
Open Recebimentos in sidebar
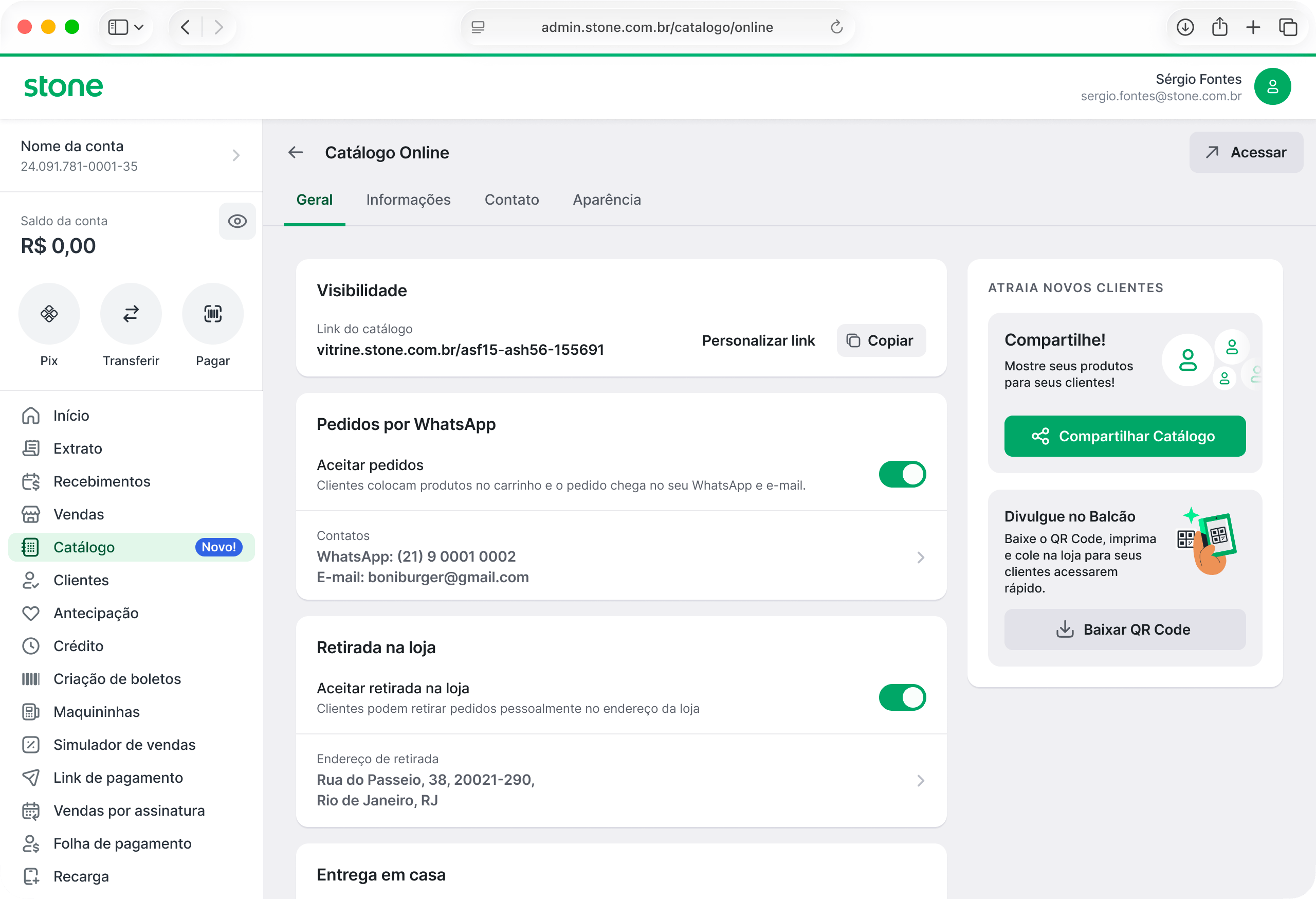(132, 481)
